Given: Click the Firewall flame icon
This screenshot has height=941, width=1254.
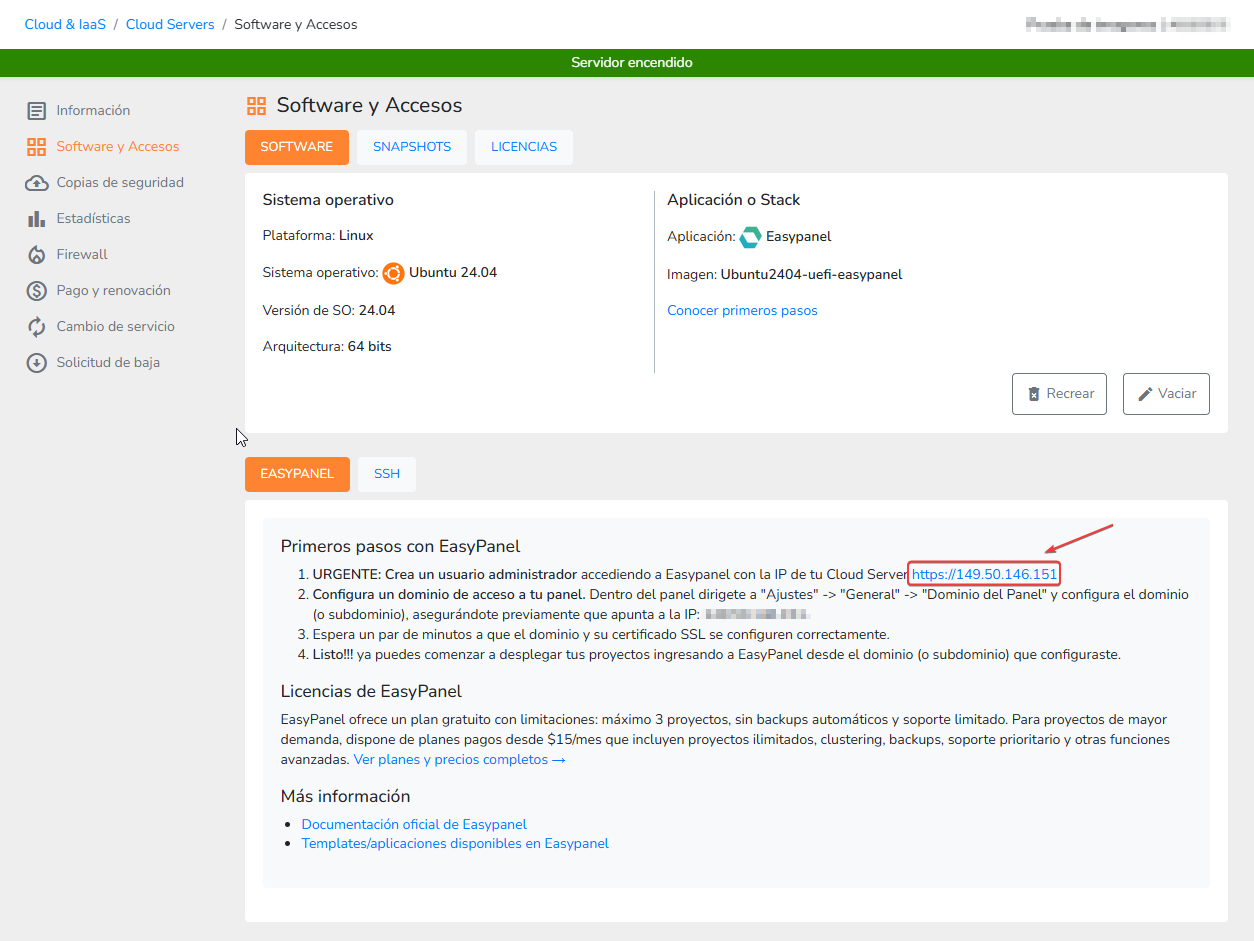Looking at the screenshot, I should 37,255.
